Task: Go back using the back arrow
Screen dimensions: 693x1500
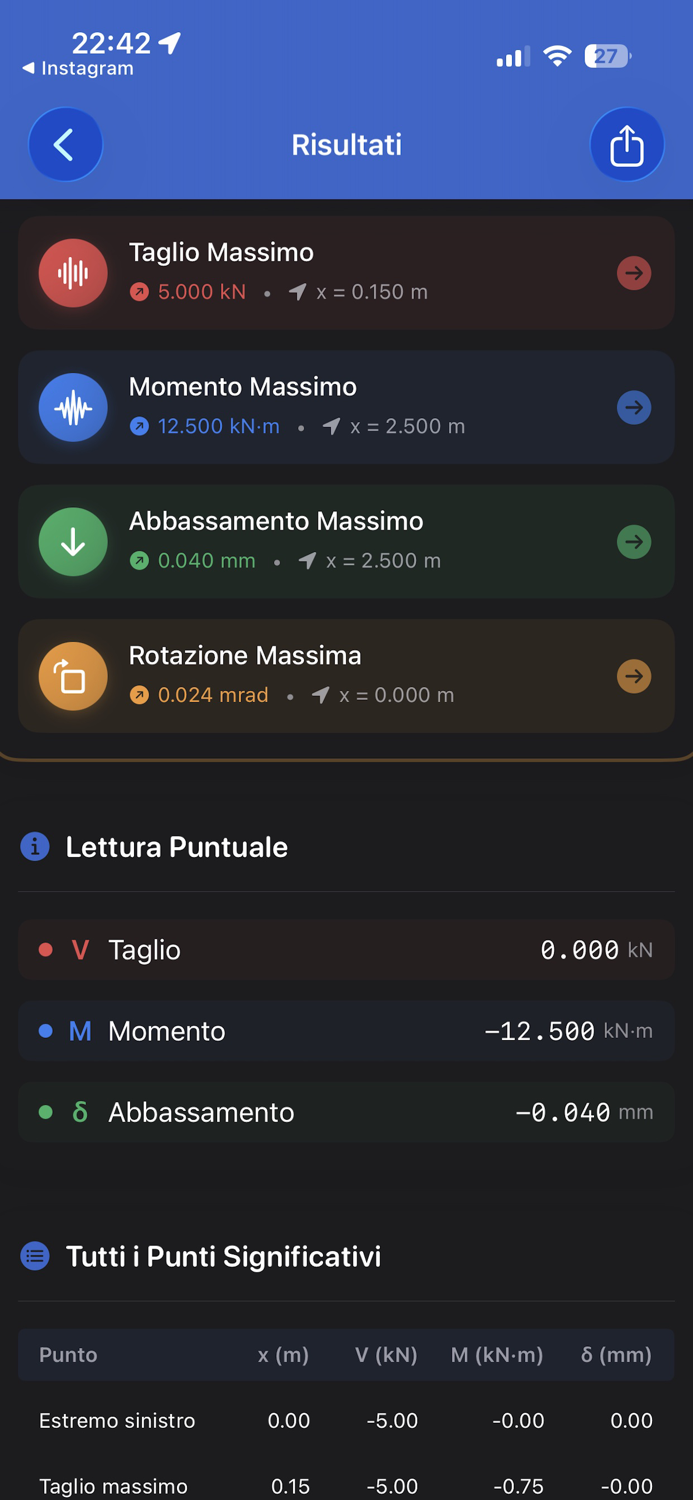Action: tap(65, 144)
